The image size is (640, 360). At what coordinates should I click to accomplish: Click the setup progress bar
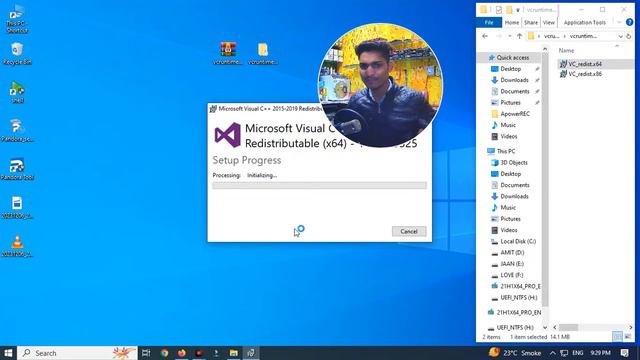click(x=320, y=186)
